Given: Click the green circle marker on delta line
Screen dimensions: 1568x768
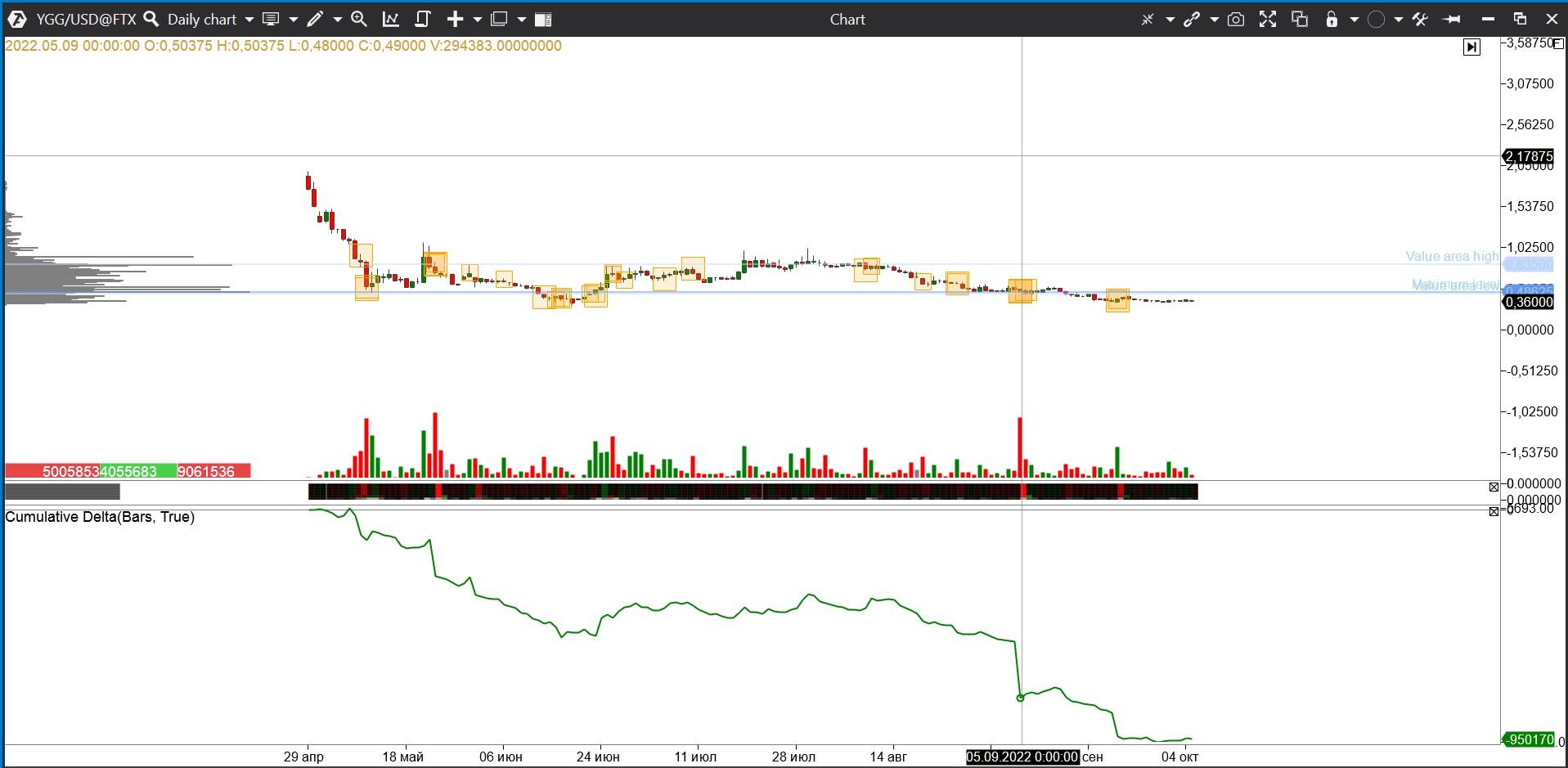Looking at the screenshot, I should [x=1020, y=698].
